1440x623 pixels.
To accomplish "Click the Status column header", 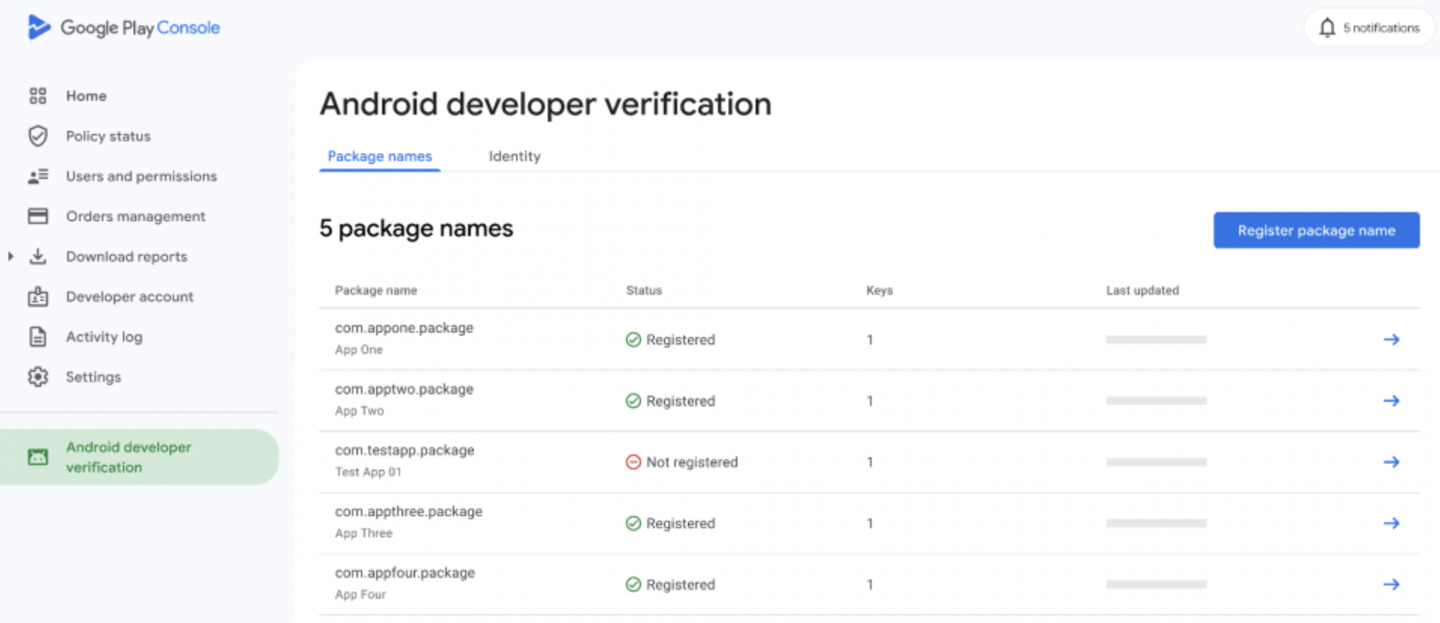I will 644,290.
